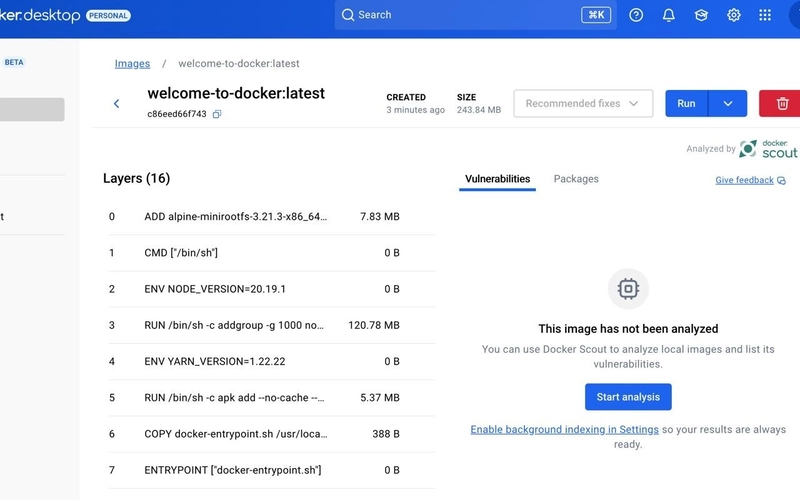The width and height of the screenshot is (800, 500).
Task: Open the Give feedback link
Action: tap(744, 180)
